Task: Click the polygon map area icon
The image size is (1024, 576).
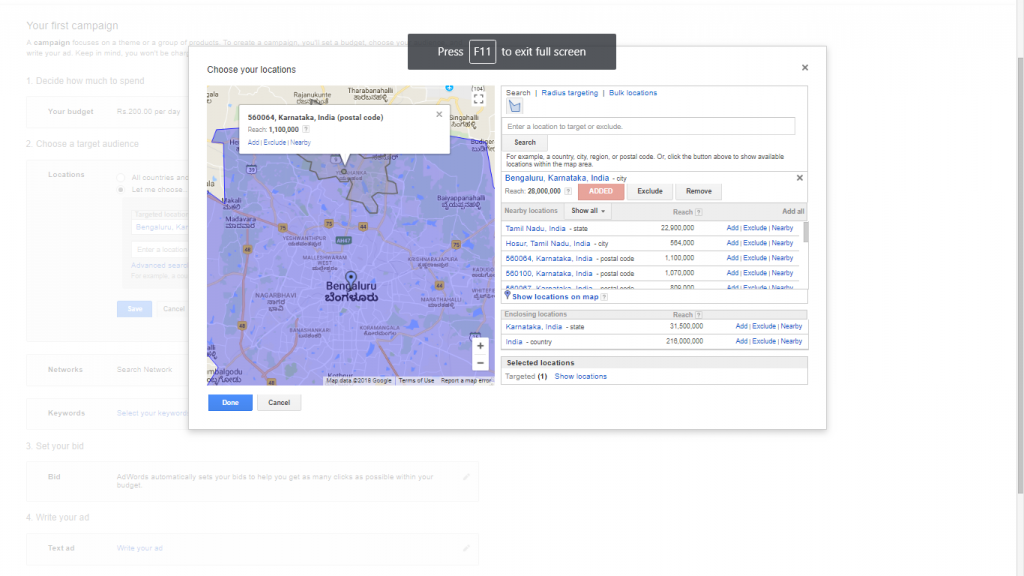Action: click(515, 106)
